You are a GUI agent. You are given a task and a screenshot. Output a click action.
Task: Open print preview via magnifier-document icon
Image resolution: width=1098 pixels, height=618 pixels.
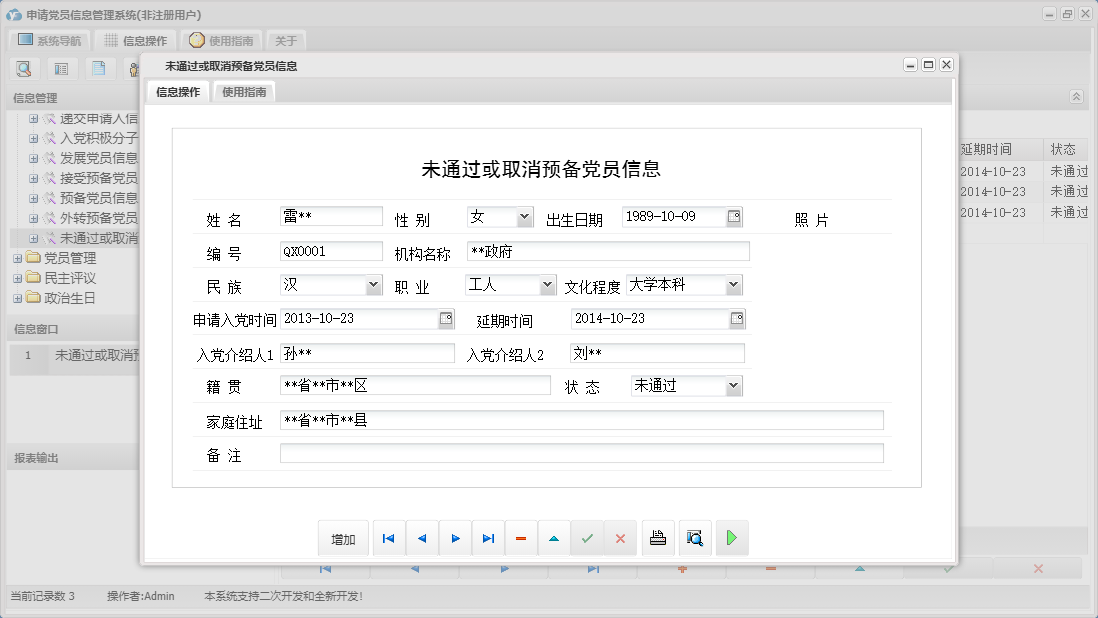tap(694, 538)
